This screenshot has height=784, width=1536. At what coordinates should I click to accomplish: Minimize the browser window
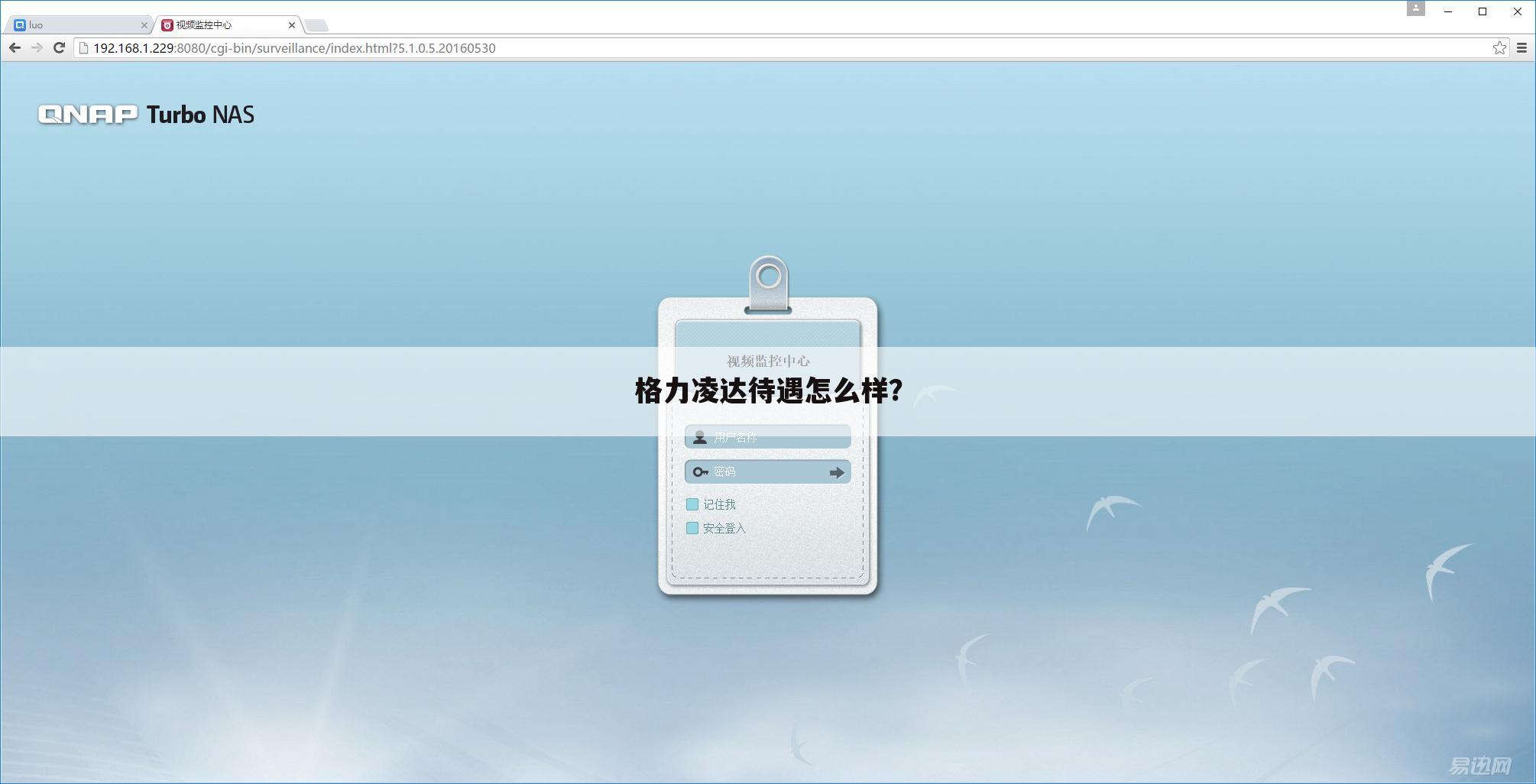1447,11
